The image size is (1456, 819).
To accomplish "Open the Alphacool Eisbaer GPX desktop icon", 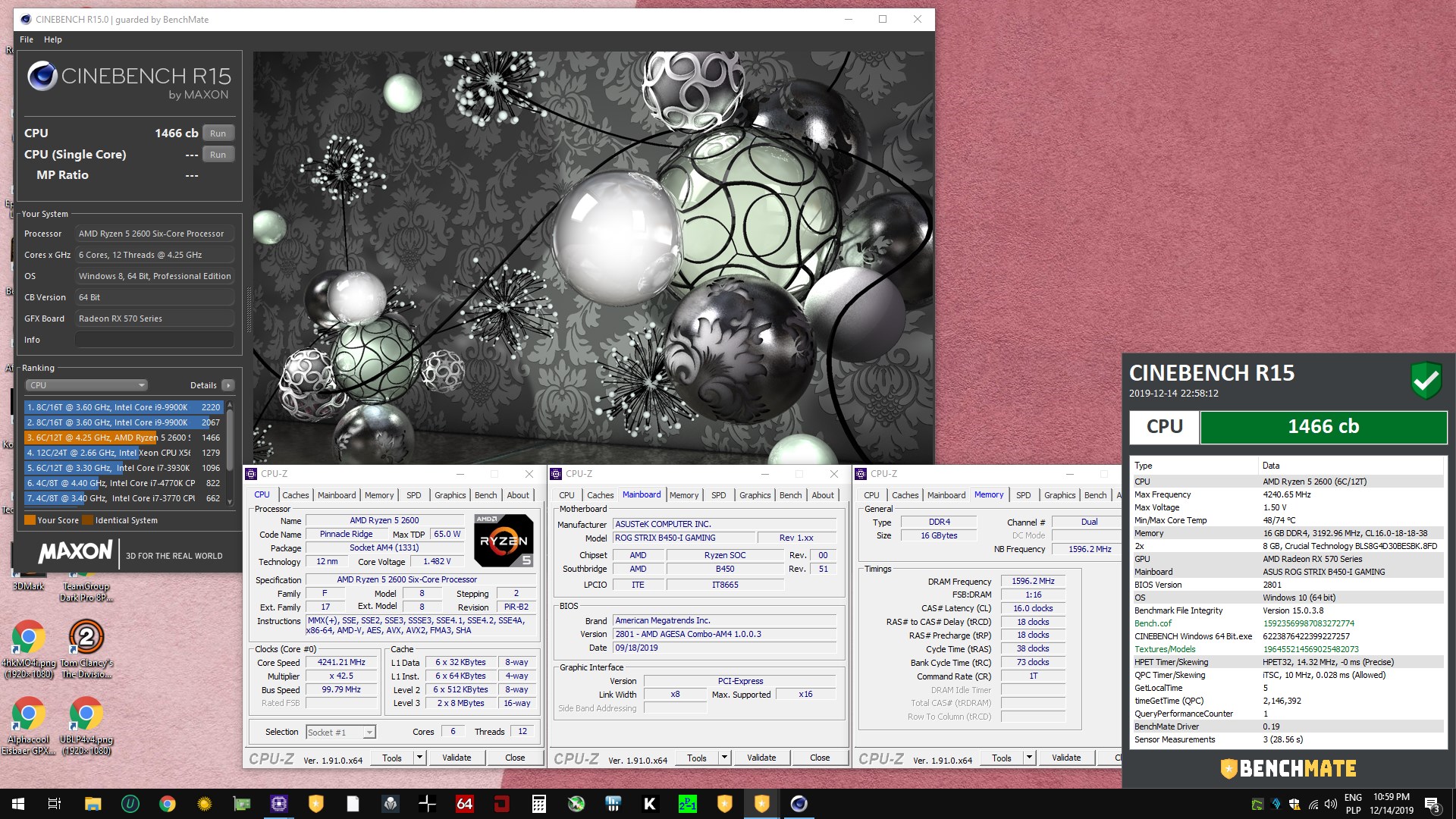I will point(28,726).
